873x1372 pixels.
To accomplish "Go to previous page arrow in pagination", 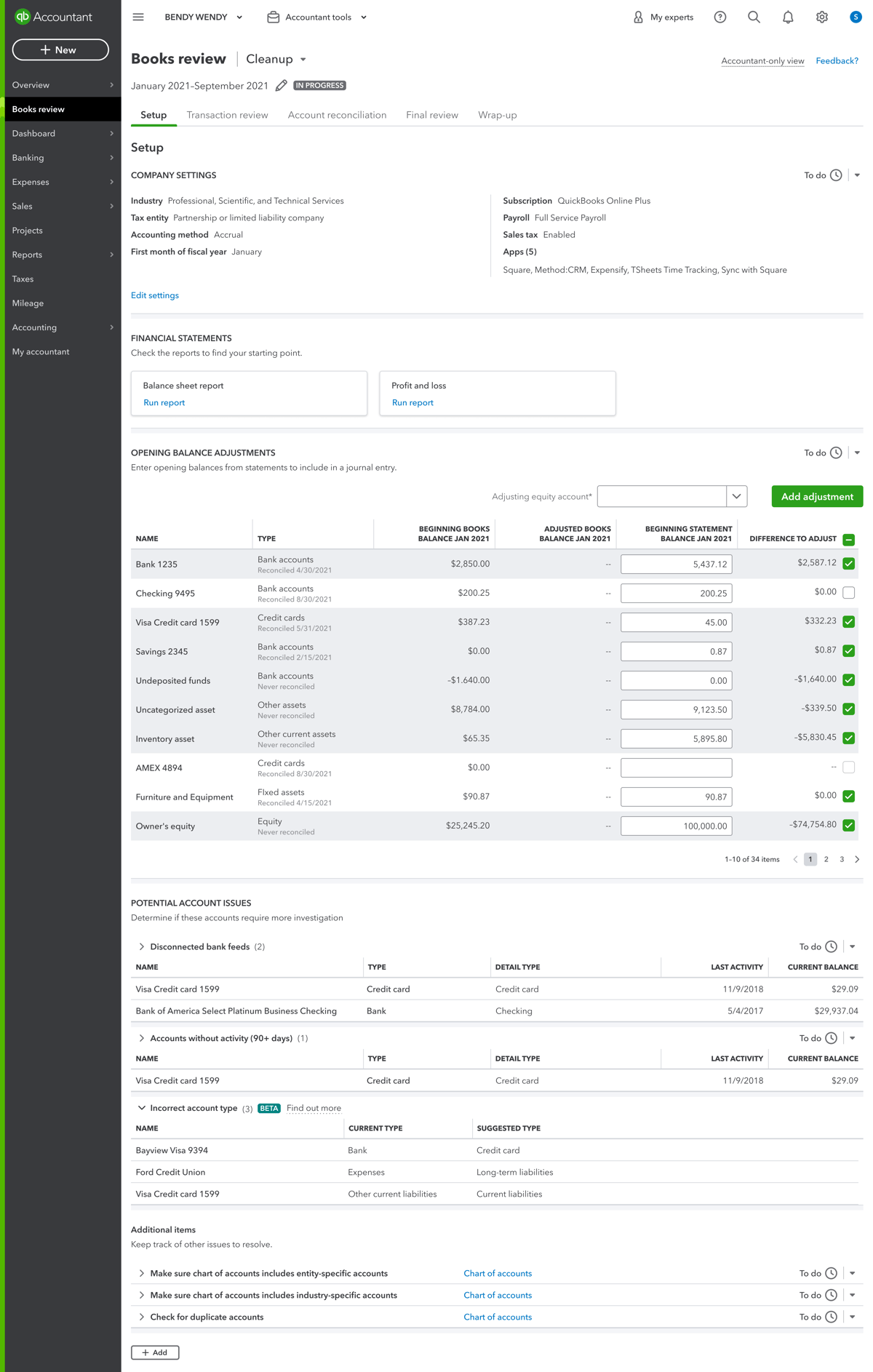I will point(795,859).
